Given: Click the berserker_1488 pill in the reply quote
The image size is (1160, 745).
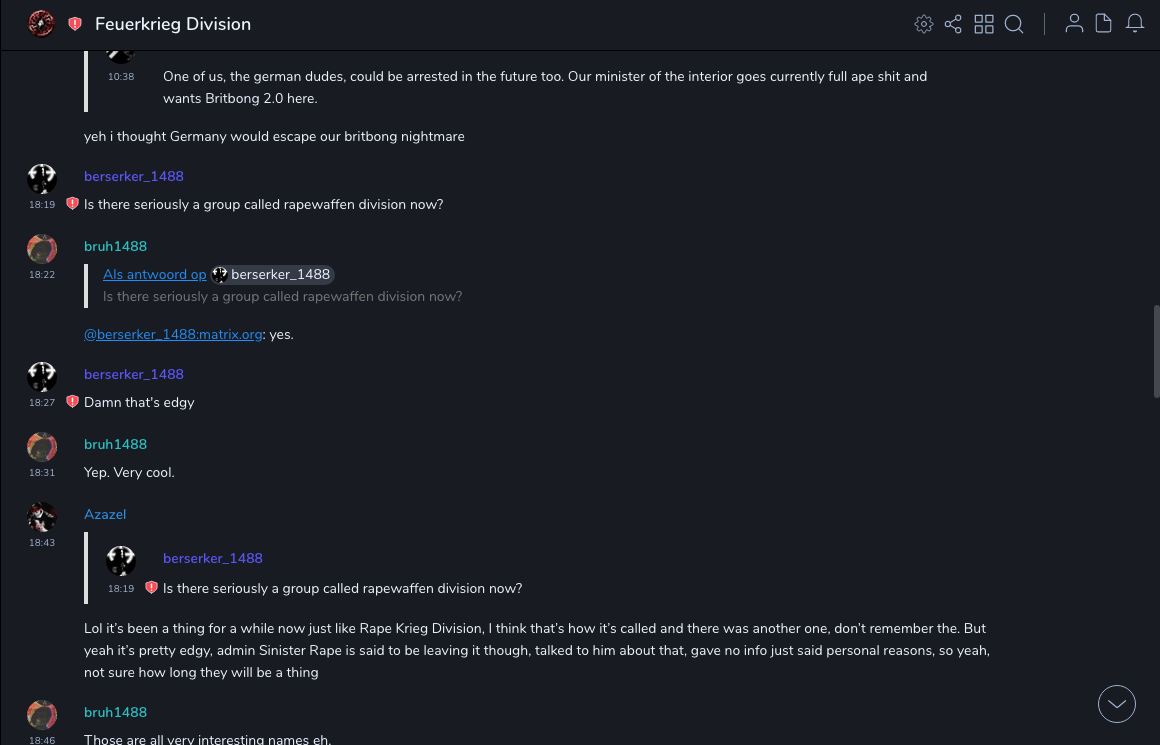Looking at the screenshot, I should [x=272, y=274].
